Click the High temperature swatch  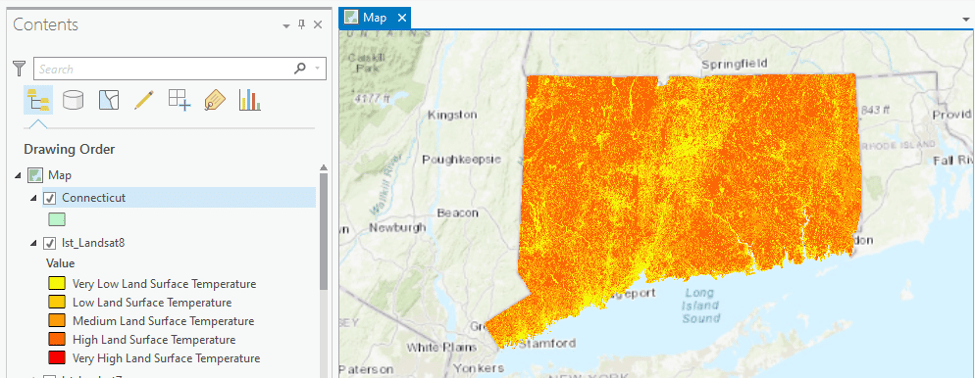tap(57, 340)
